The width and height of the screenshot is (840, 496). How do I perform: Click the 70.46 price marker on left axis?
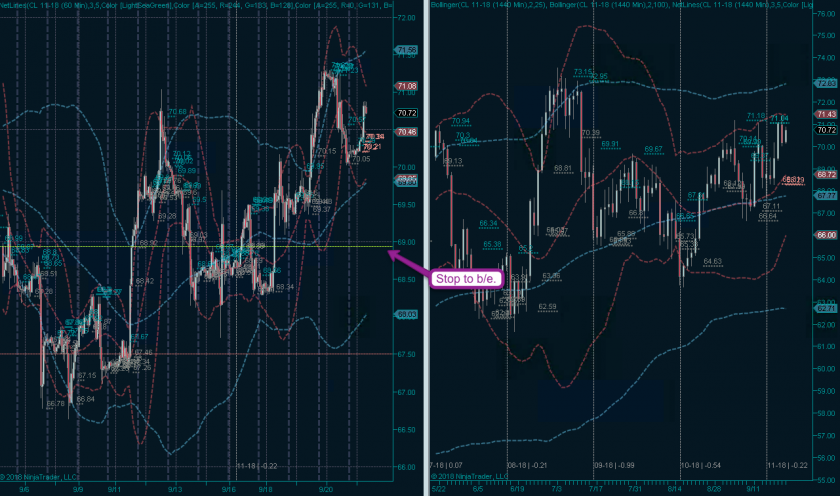407,132
